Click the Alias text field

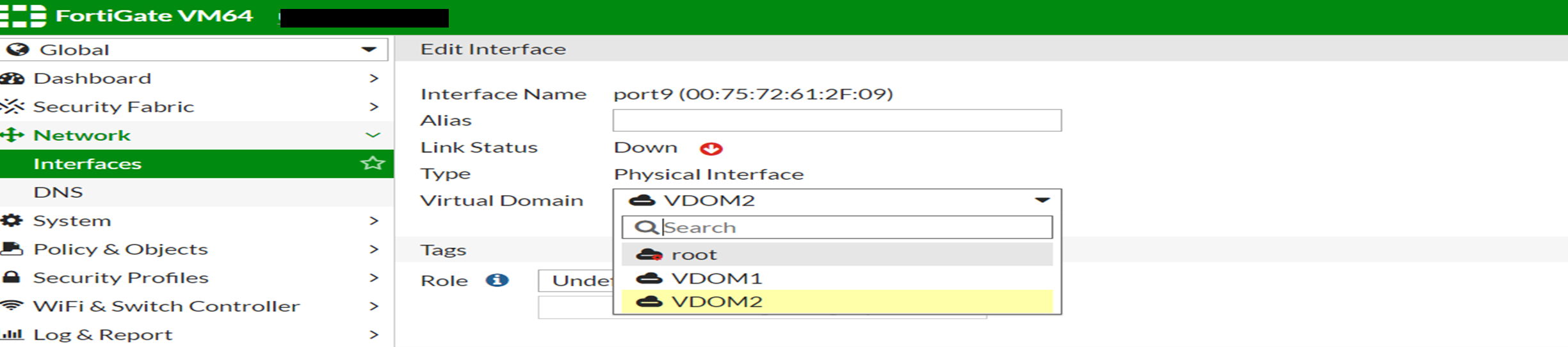tap(836, 120)
